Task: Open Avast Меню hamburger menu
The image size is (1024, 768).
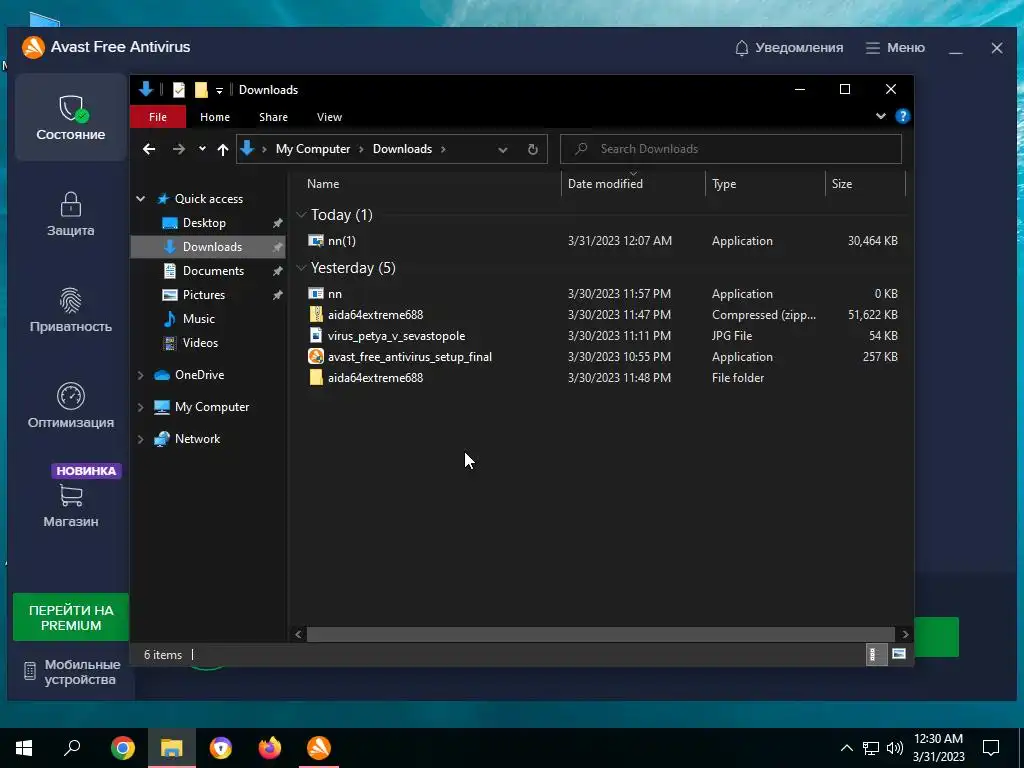Action: pos(895,48)
